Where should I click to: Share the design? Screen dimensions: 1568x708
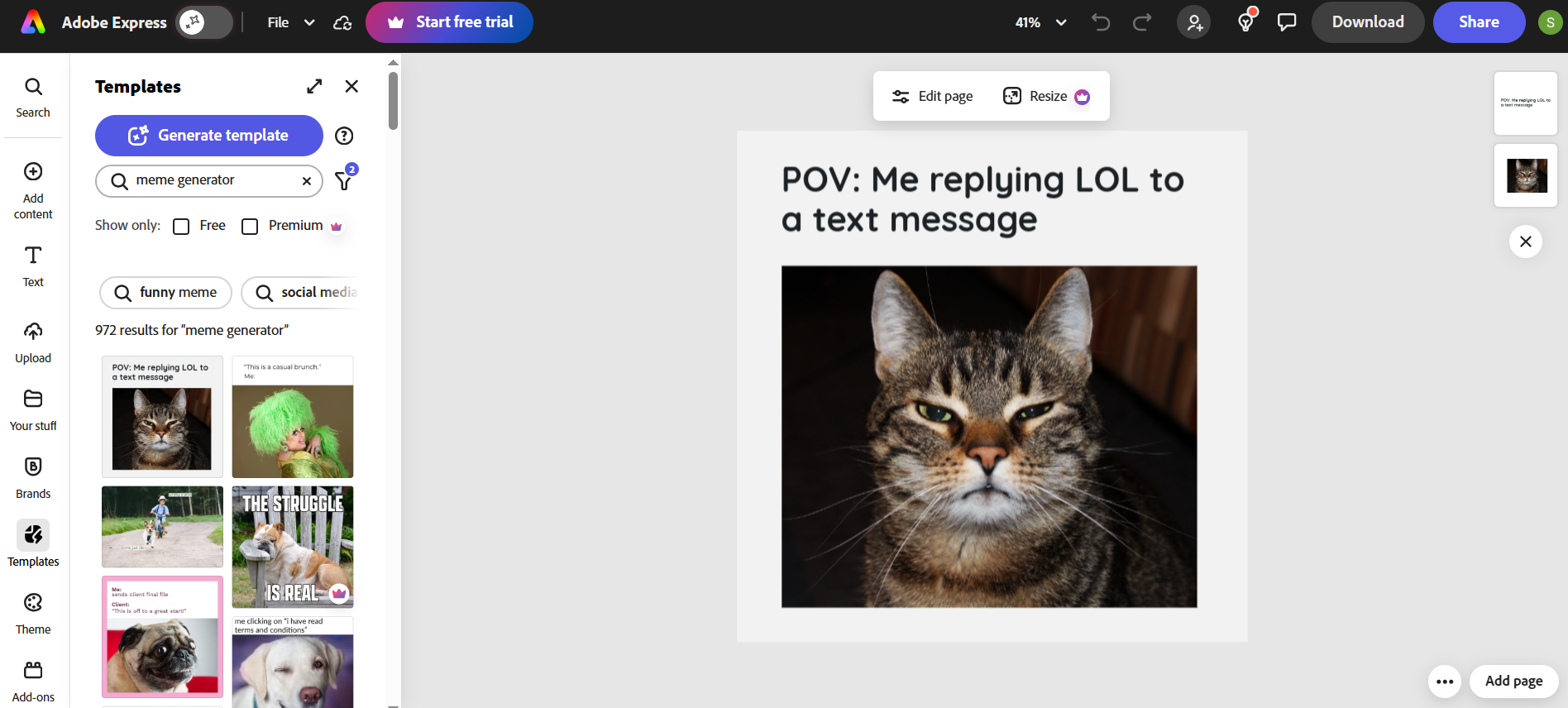pos(1479,22)
